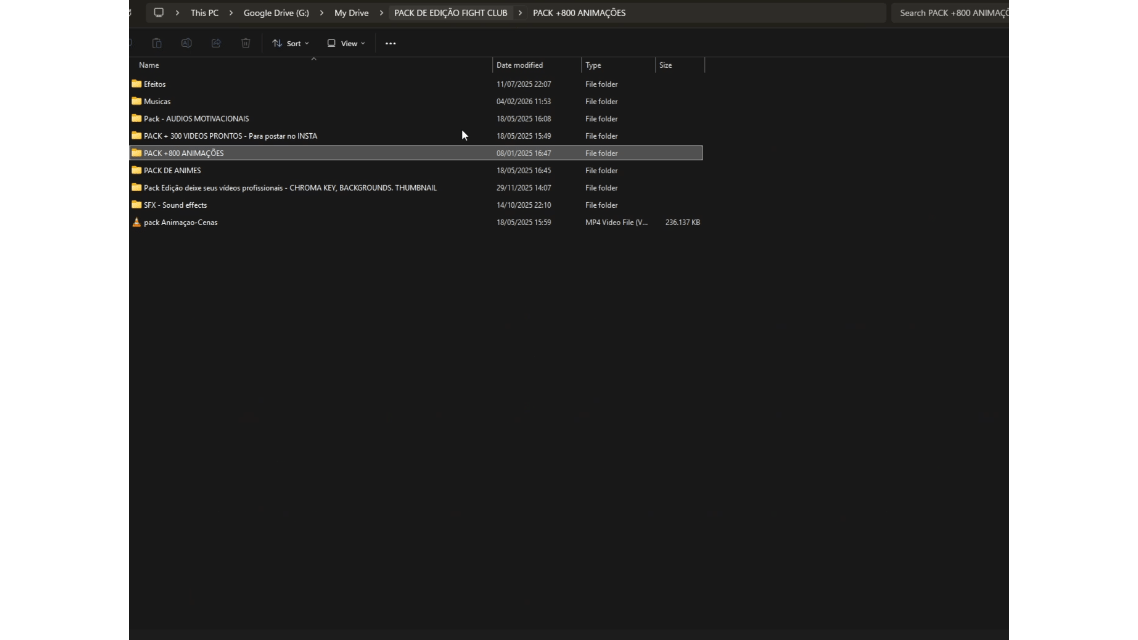Click the Rename icon in toolbar
Viewport: 1138px width, 640px height.
coord(186,43)
